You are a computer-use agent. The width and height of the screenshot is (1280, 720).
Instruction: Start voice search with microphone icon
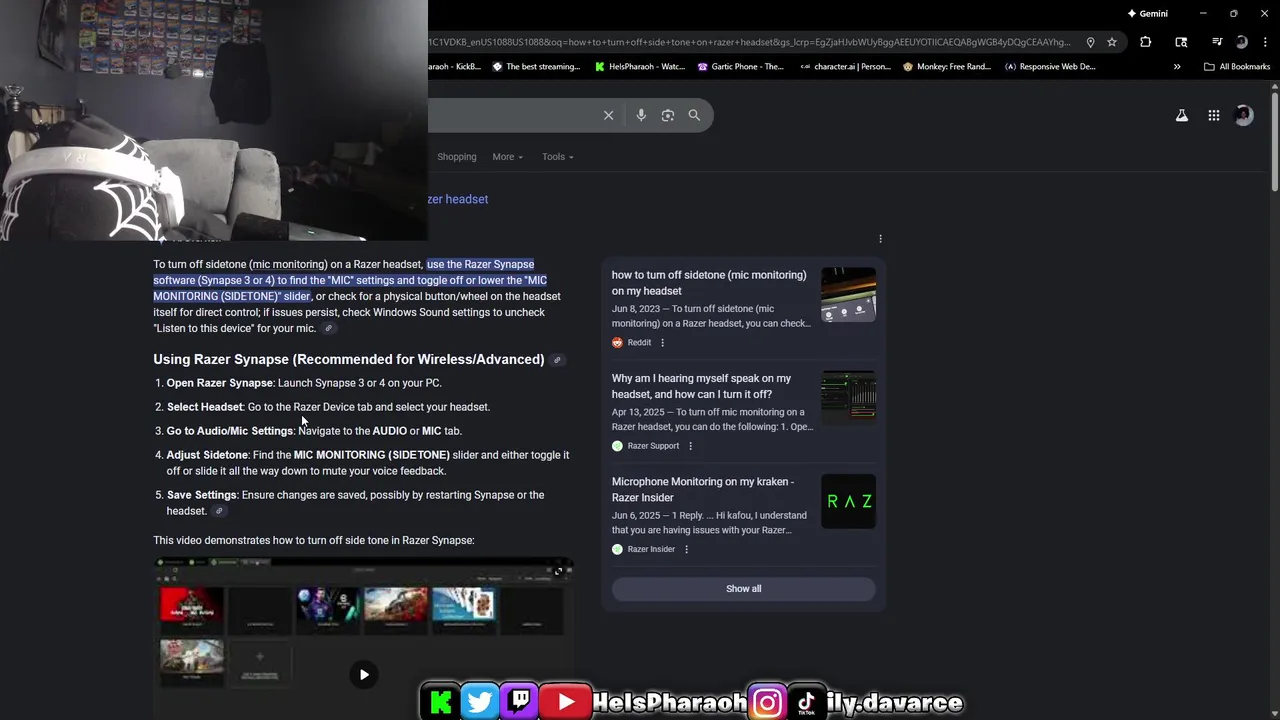pyautogui.click(x=641, y=115)
